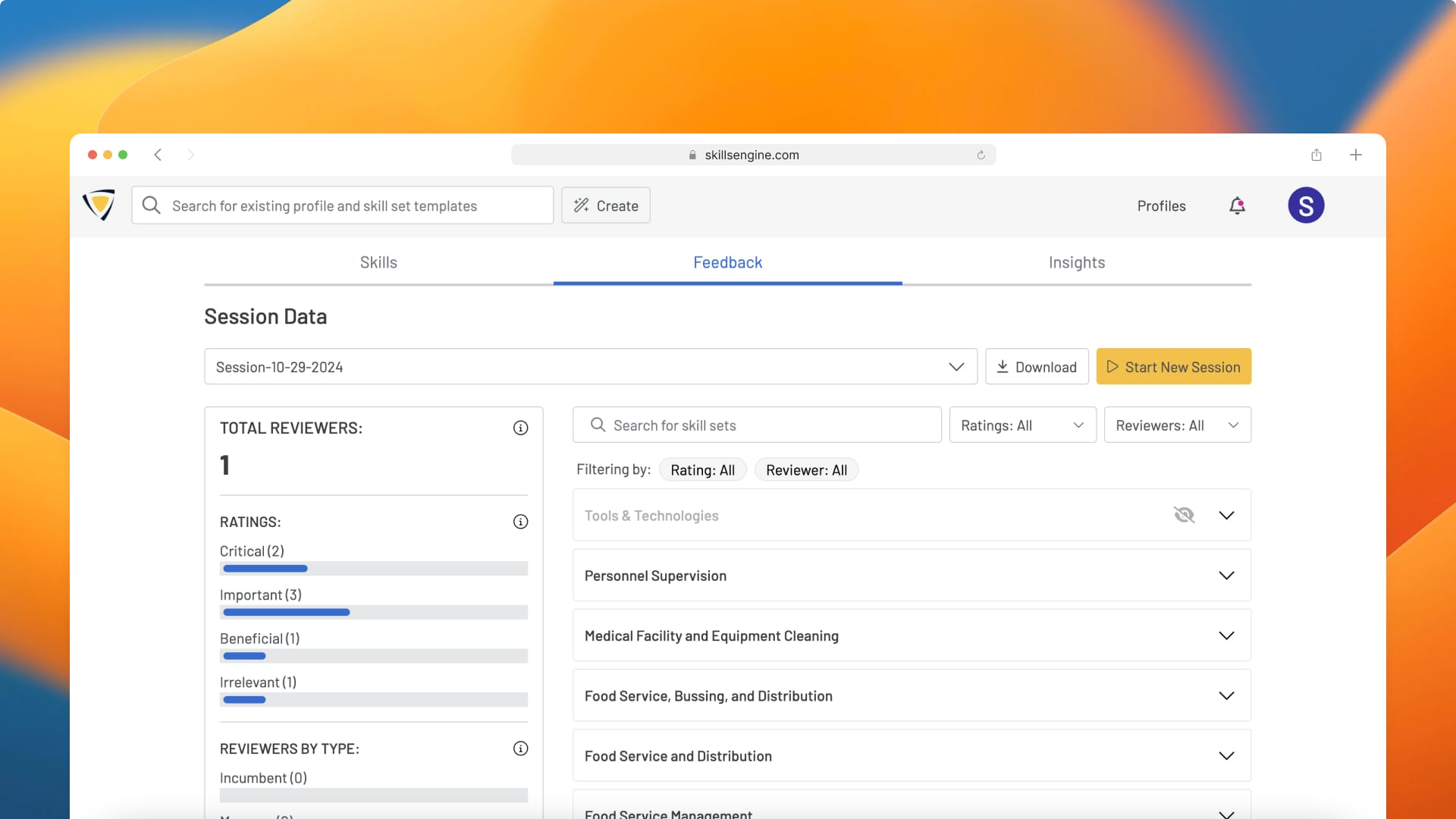Click the Incumbent (0) label
This screenshot has width=1456, height=819.
coord(263,778)
